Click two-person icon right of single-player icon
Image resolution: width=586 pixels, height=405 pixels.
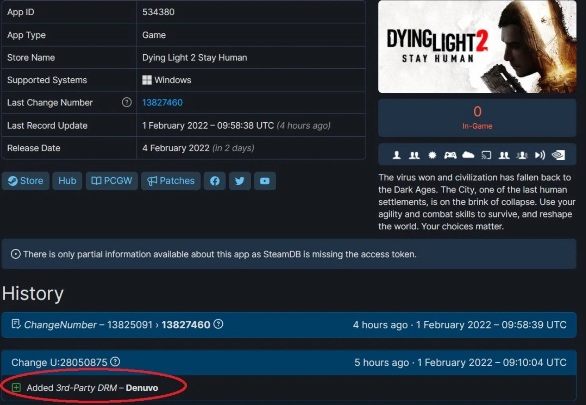pos(414,155)
